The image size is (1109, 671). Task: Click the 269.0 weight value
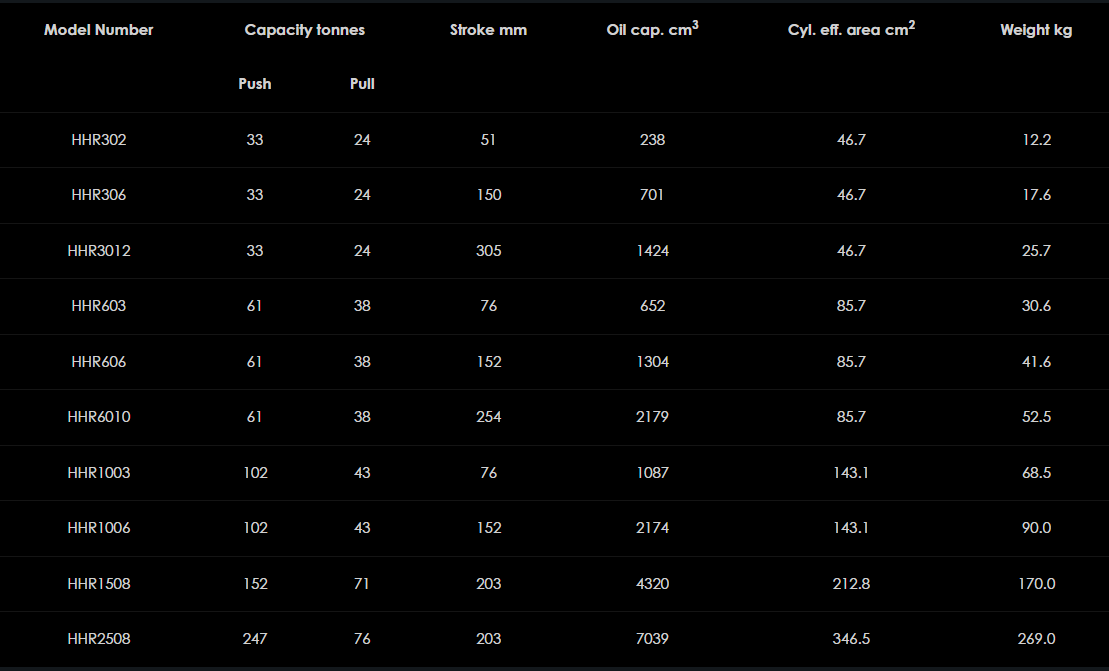click(1036, 639)
